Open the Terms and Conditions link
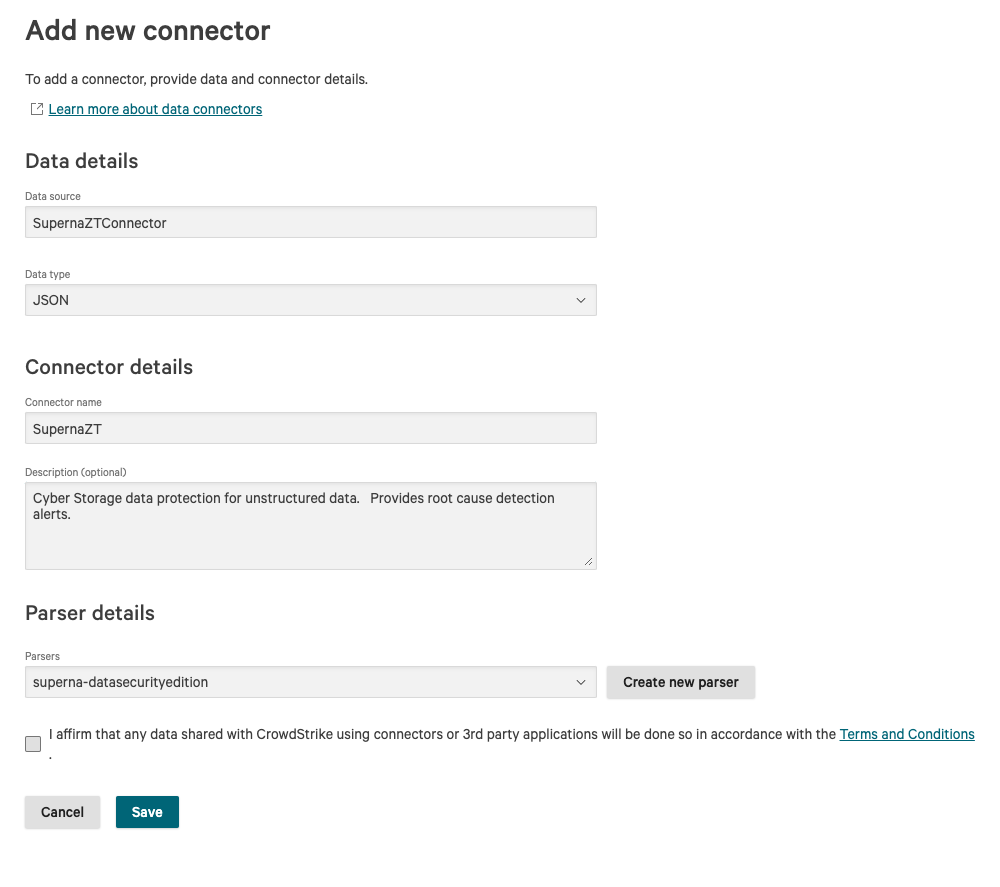Viewport: 1000px width, 887px height. point(907,734)
